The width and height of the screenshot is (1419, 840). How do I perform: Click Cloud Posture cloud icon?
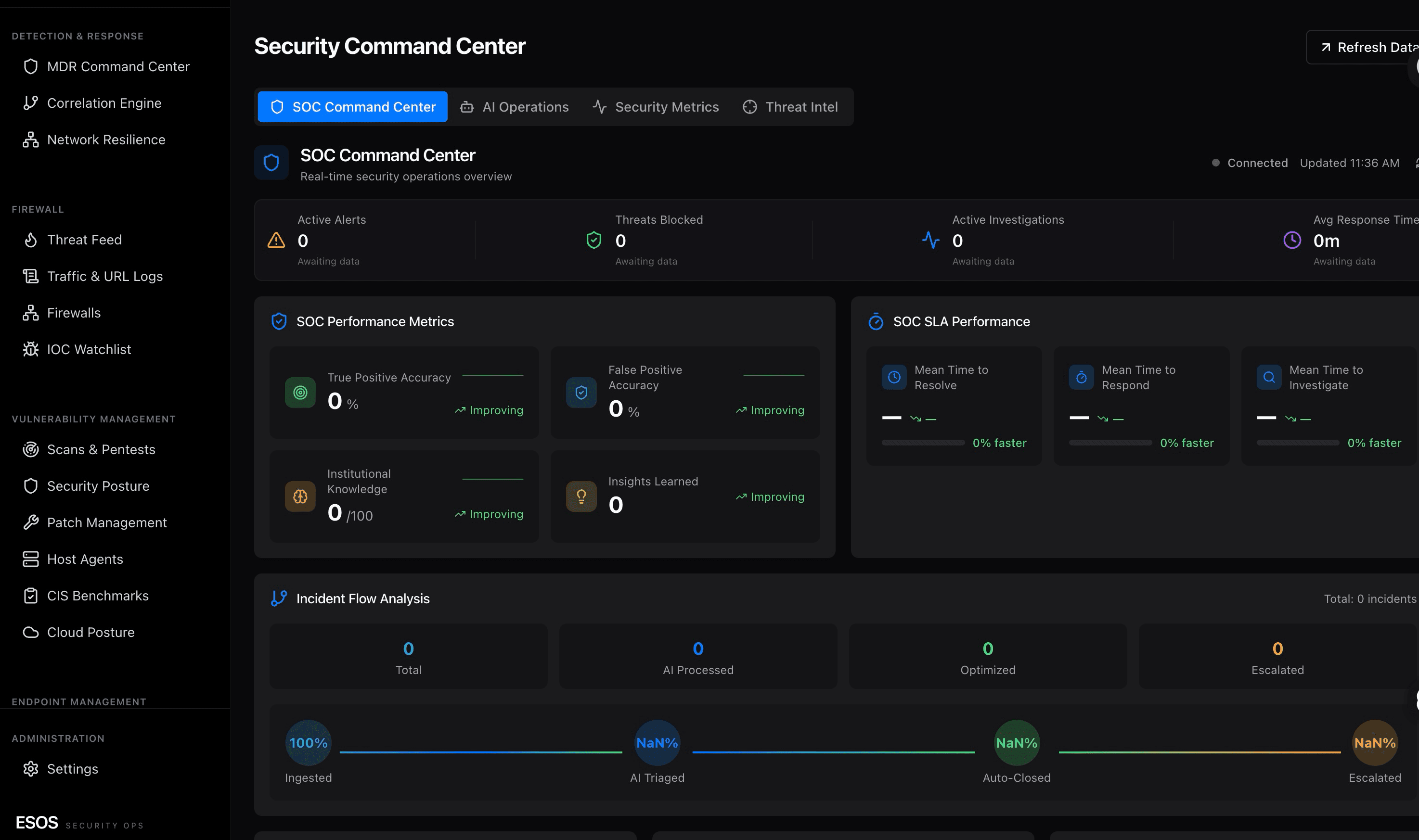click(x=31, y=632)
